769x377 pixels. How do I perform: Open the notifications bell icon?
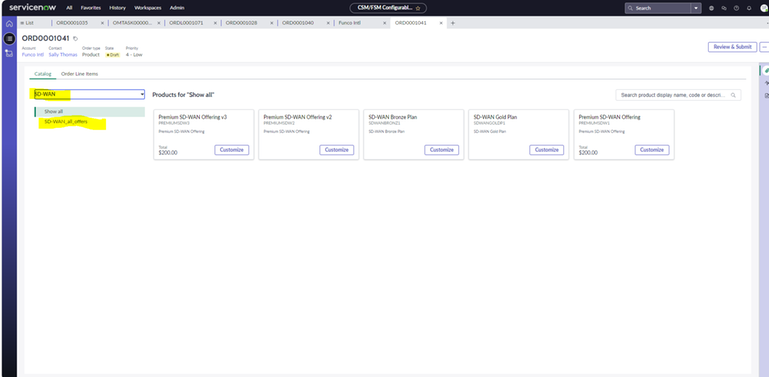pos(749,8)
